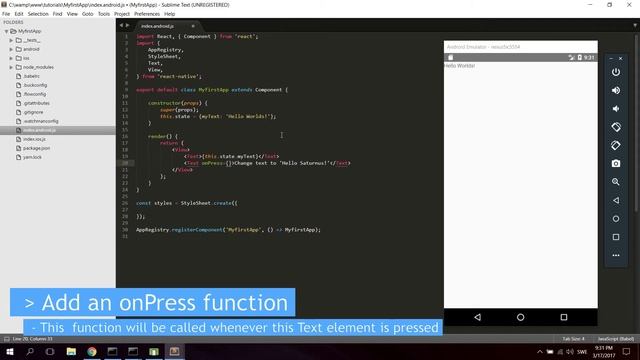Open the Help menu

point(169,14)
